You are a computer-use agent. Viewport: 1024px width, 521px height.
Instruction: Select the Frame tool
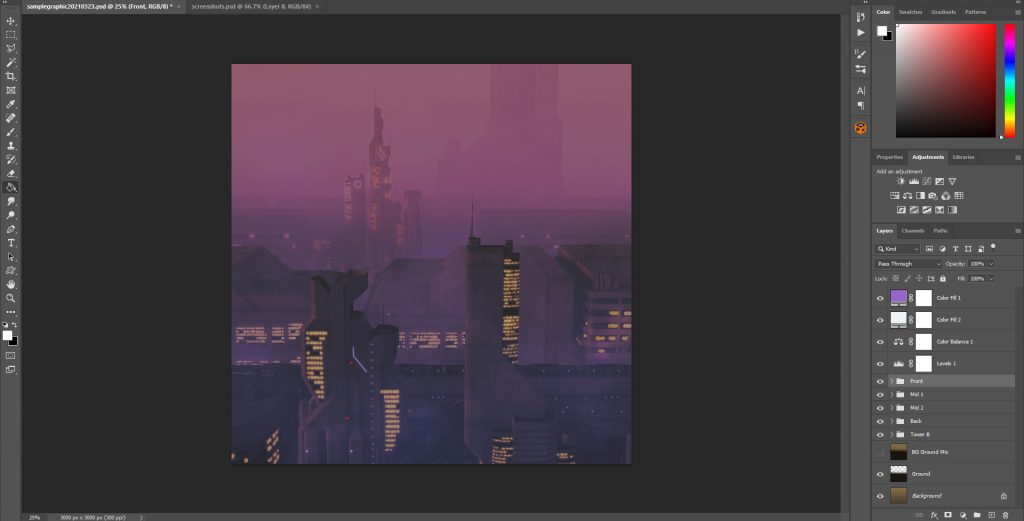click(x=10, y=90)
